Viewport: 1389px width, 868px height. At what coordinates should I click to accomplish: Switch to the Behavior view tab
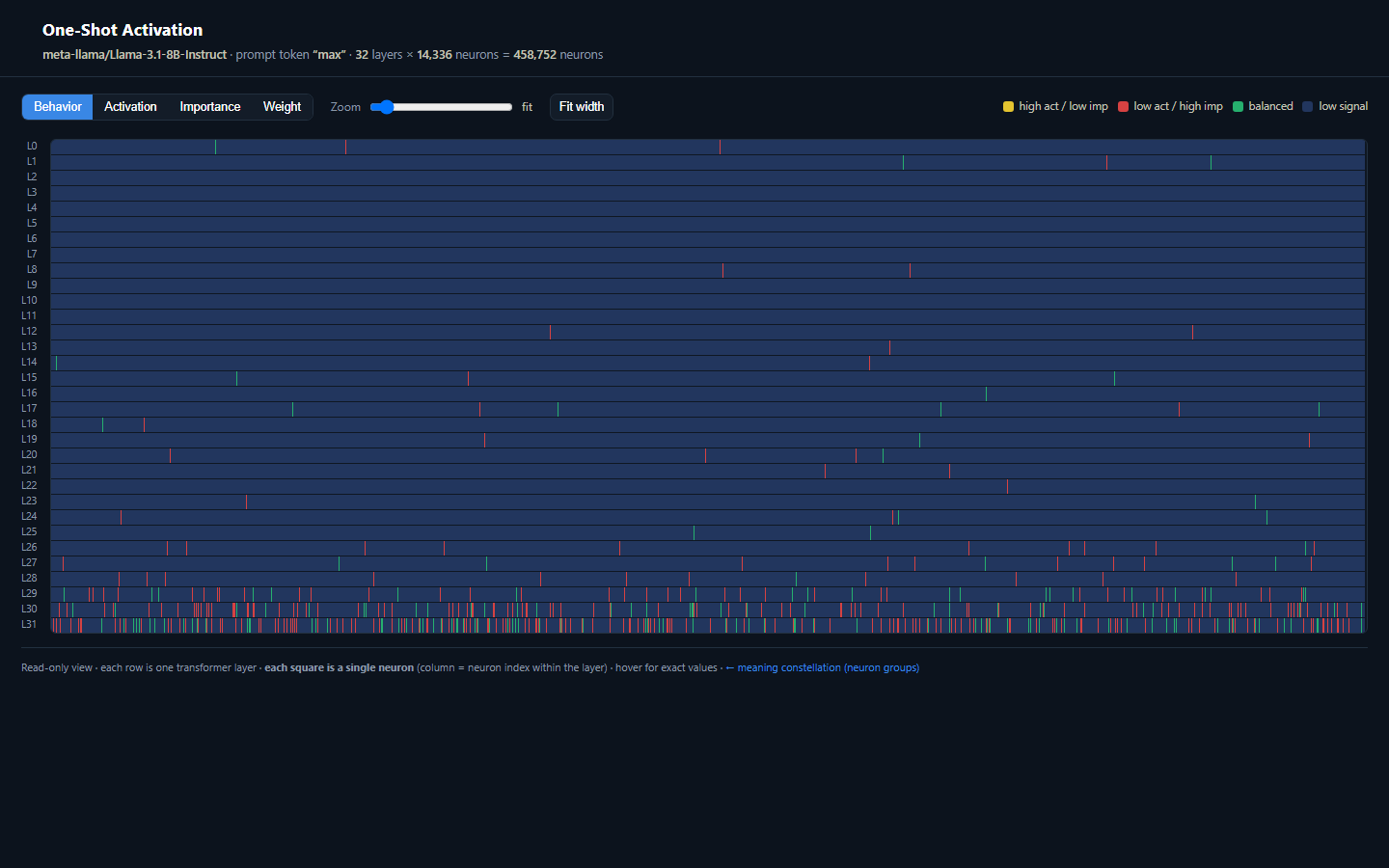[x=58, y=107]
